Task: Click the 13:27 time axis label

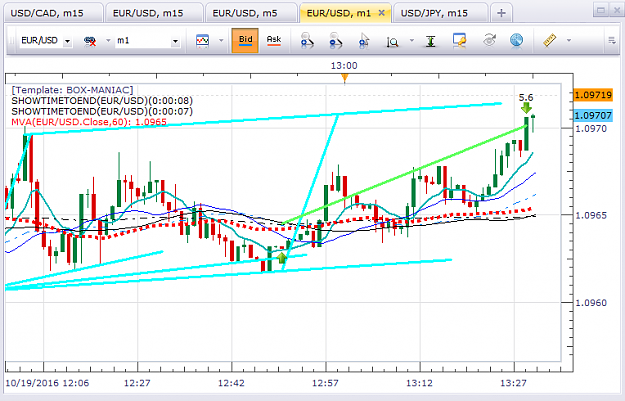Action: point(513,383)
